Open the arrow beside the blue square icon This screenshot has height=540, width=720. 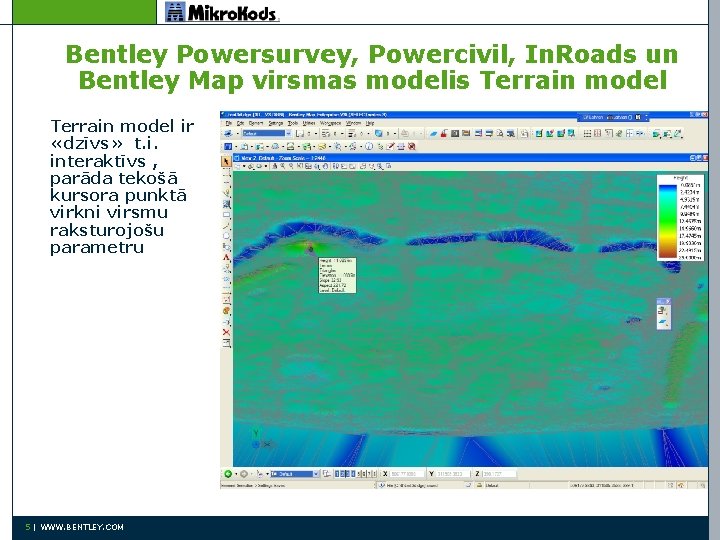[x=236, y=146]
